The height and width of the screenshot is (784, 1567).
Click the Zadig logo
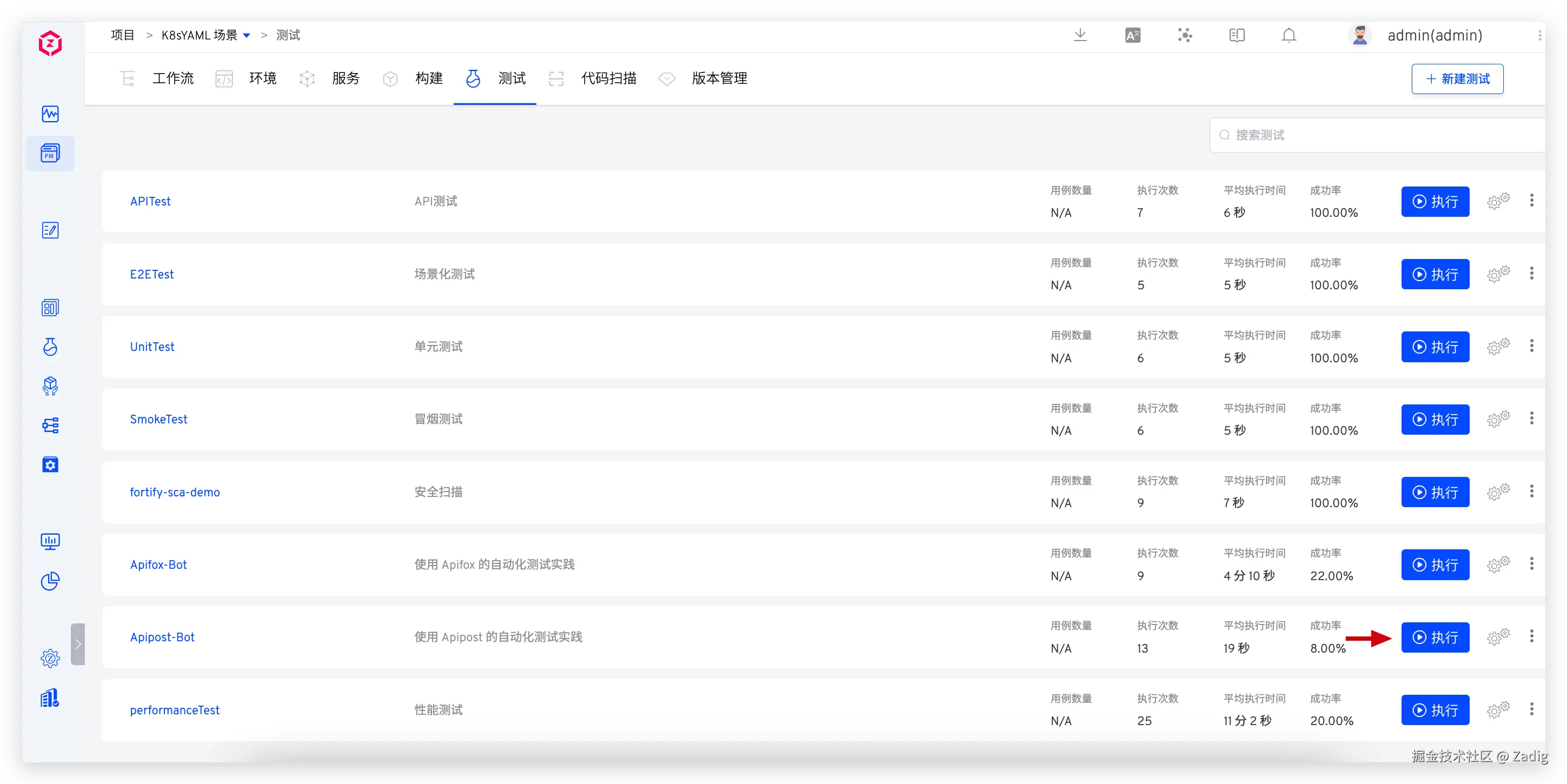pyautogui.click(x=50, y=44)
